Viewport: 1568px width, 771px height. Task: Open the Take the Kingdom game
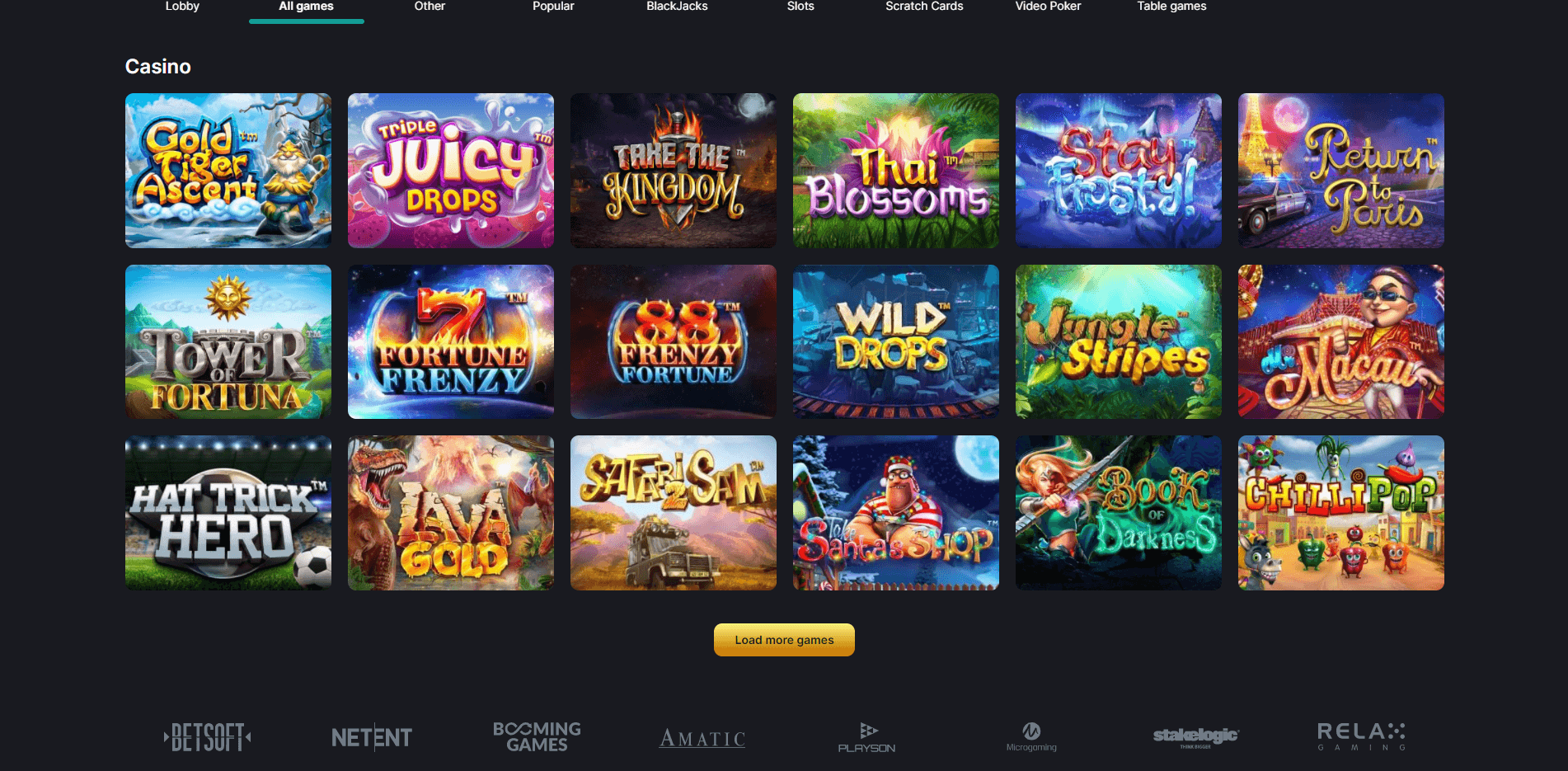click(x=674, y=171)
